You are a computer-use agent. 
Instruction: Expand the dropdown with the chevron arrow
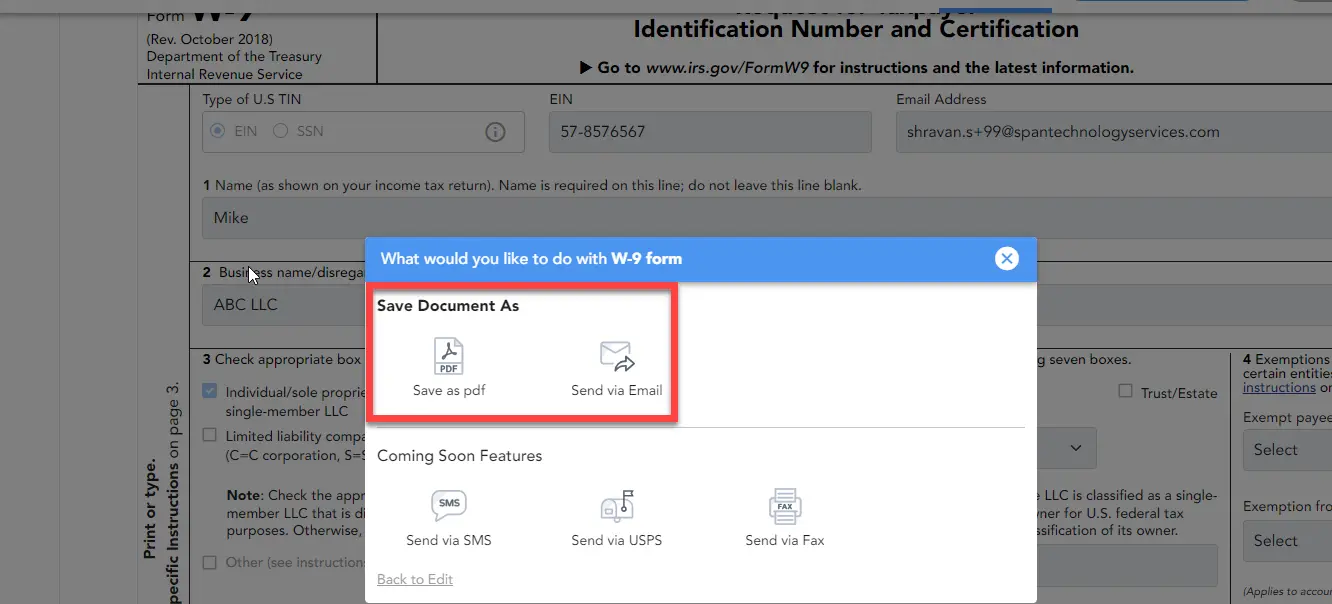click(1076, 447)
